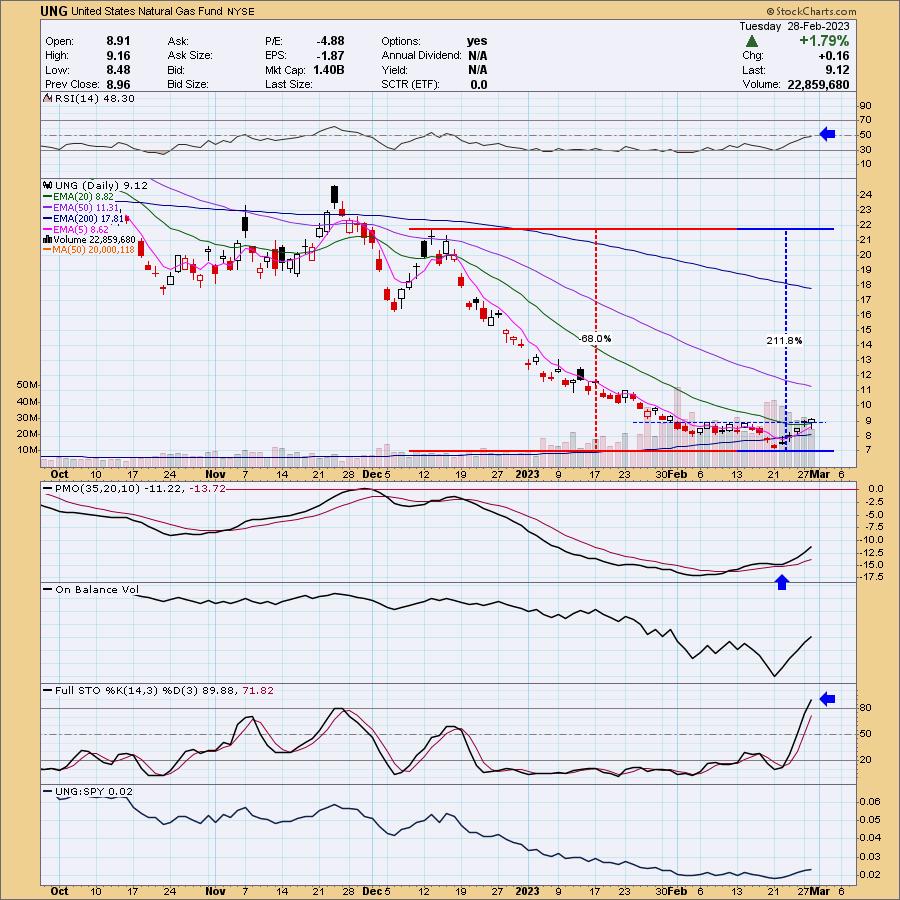Click the RSI(14) indicator legend icon
The width and height of the screenshot is (900, 900).
tap(48, 99)
